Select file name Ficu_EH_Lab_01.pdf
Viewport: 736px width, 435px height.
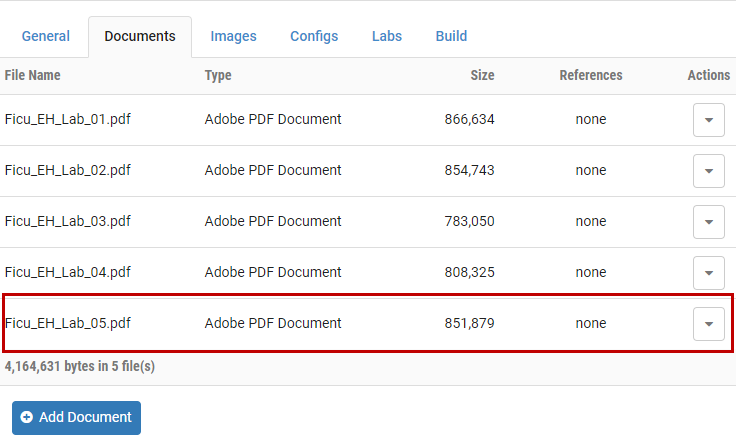[x=68, y=119]
